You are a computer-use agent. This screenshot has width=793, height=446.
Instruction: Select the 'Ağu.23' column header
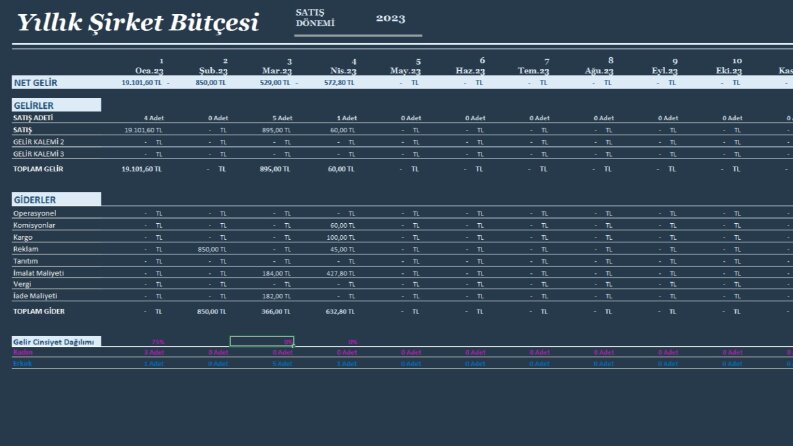click(599, 71)
